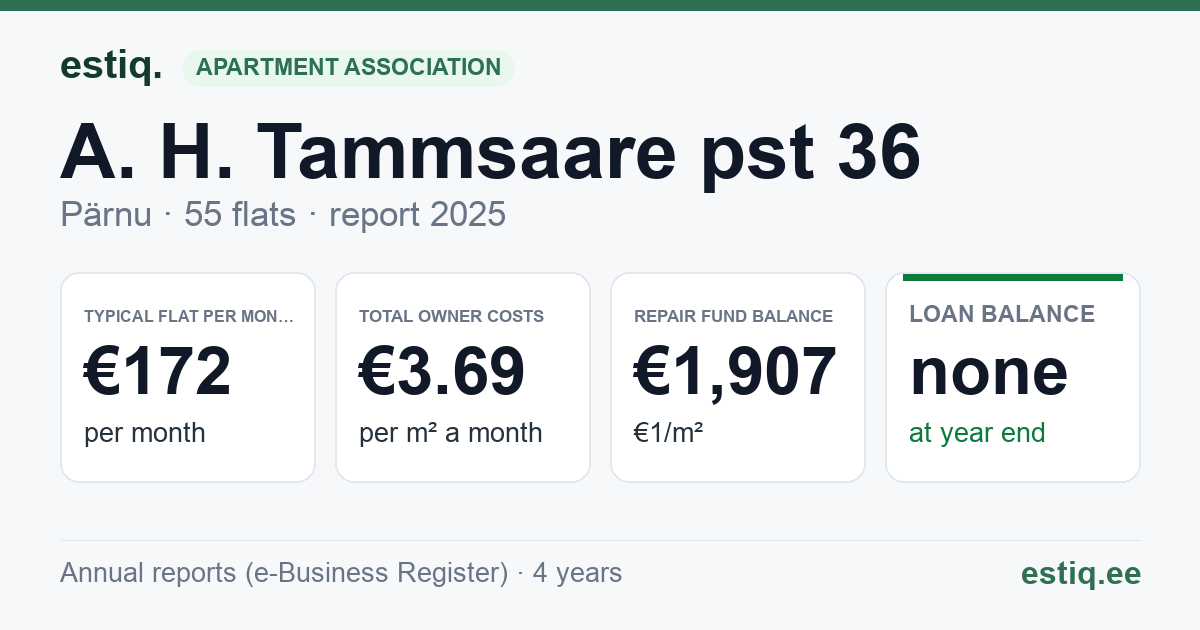Click the €172 value
The height and width of the screenshot is (630, 1200).
pos(158,371)
